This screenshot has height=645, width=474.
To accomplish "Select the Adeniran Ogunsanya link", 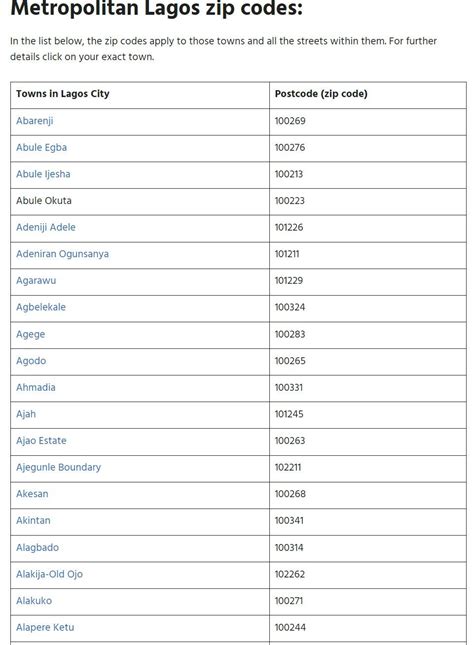I will (63, 254).
